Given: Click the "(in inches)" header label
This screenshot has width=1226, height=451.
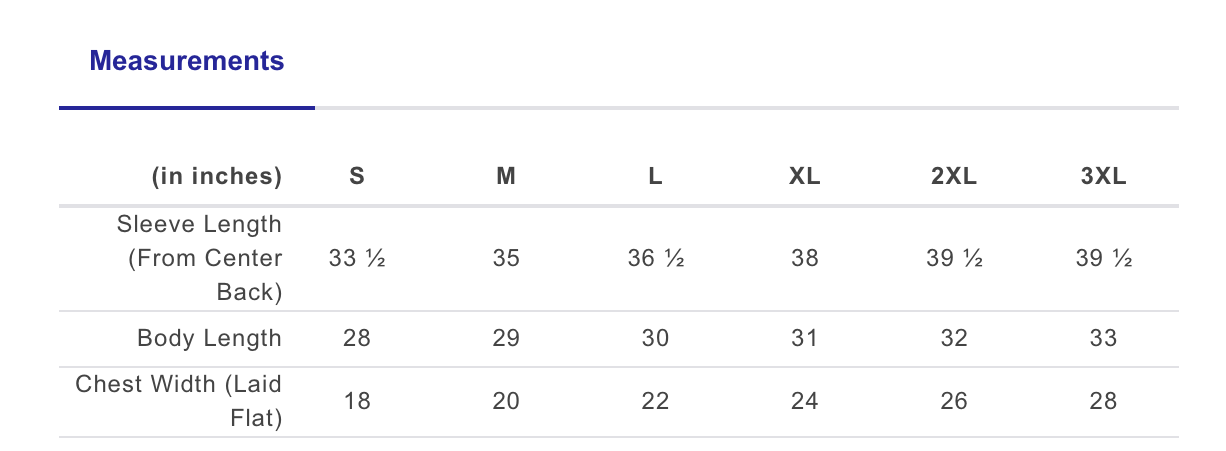Looking at the screenshot, I should pyautogui.click(x=217, y=177).
